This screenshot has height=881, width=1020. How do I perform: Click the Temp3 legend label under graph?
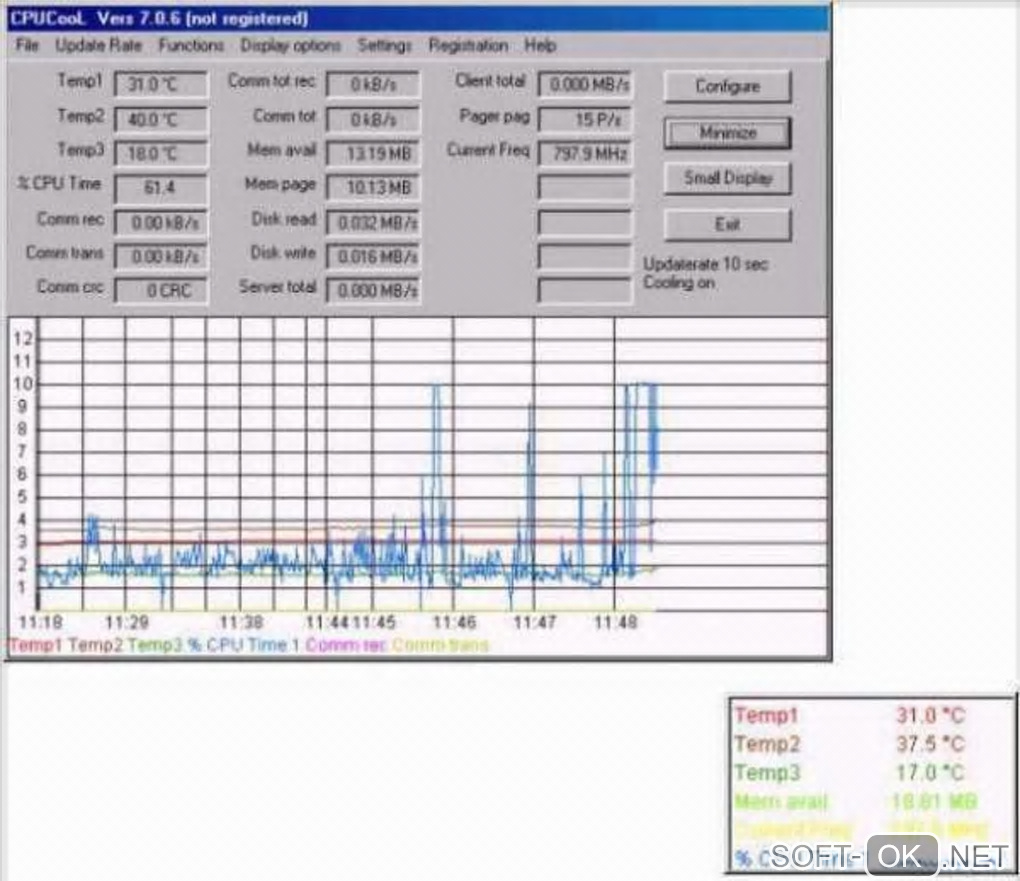pos(155,645)
